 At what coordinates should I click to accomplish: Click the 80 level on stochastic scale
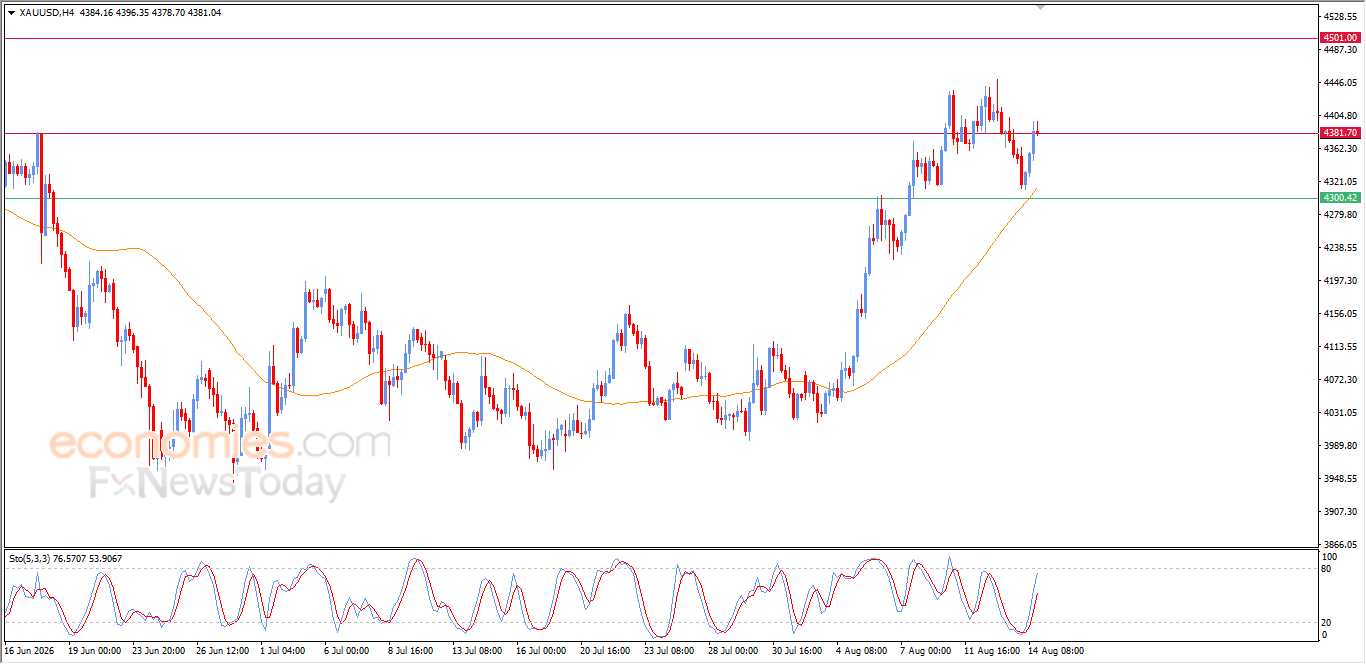coord(1328,569)
